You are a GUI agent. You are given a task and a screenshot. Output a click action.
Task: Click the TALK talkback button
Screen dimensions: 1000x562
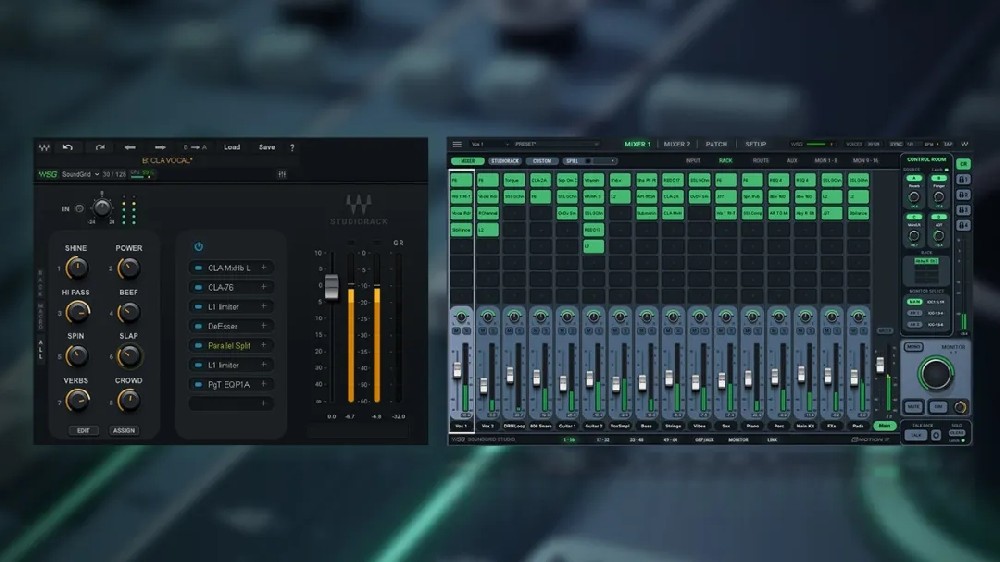(916, 435)
